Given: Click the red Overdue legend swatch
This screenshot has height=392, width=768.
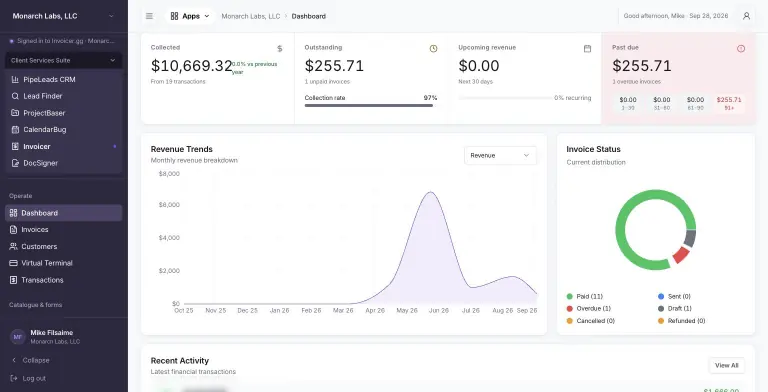Looking at the screenshot, I should [570, 309].
